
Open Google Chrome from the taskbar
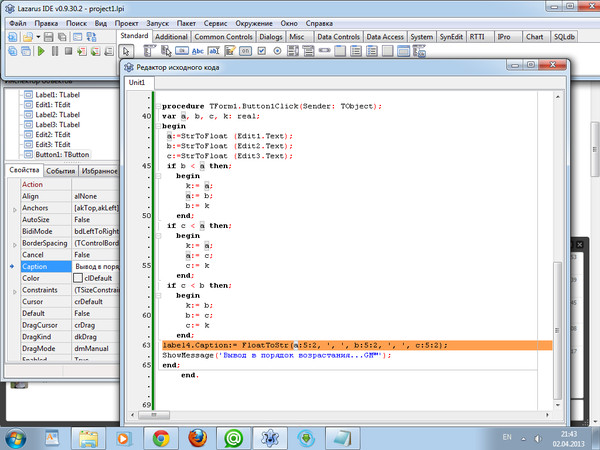(160, 437)
